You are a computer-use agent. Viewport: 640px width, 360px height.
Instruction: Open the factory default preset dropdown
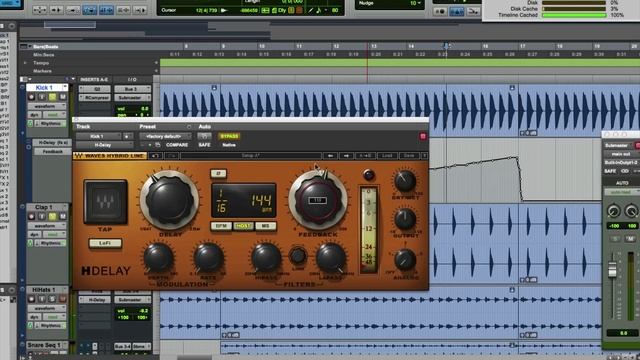click(x=165, y=136)
